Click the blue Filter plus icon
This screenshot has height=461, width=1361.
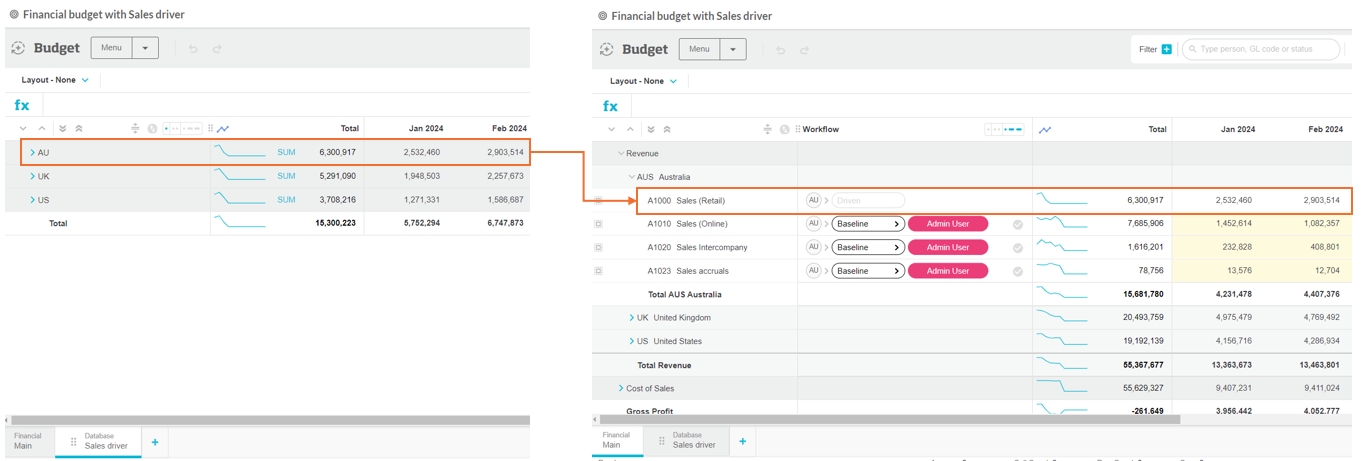[x=1166, y=49]
